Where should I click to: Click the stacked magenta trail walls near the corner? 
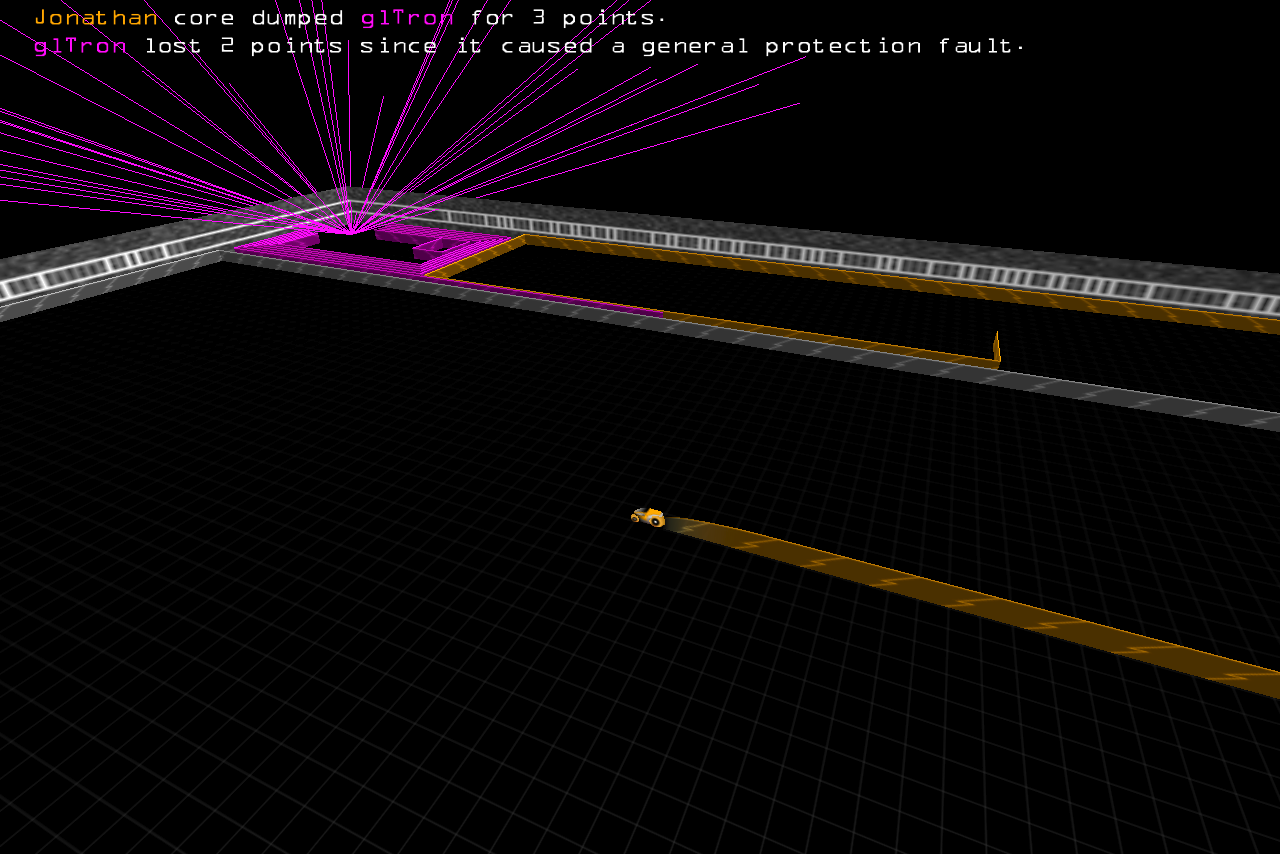(x=440, y=243)
